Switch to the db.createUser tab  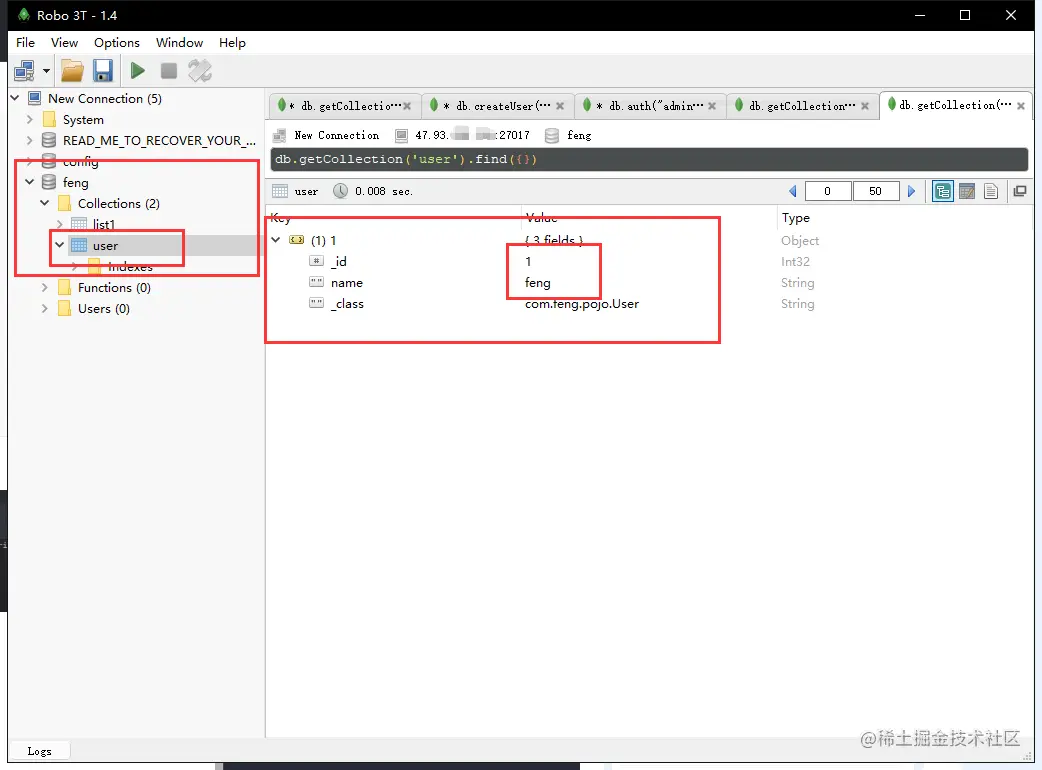coord(496,106)
